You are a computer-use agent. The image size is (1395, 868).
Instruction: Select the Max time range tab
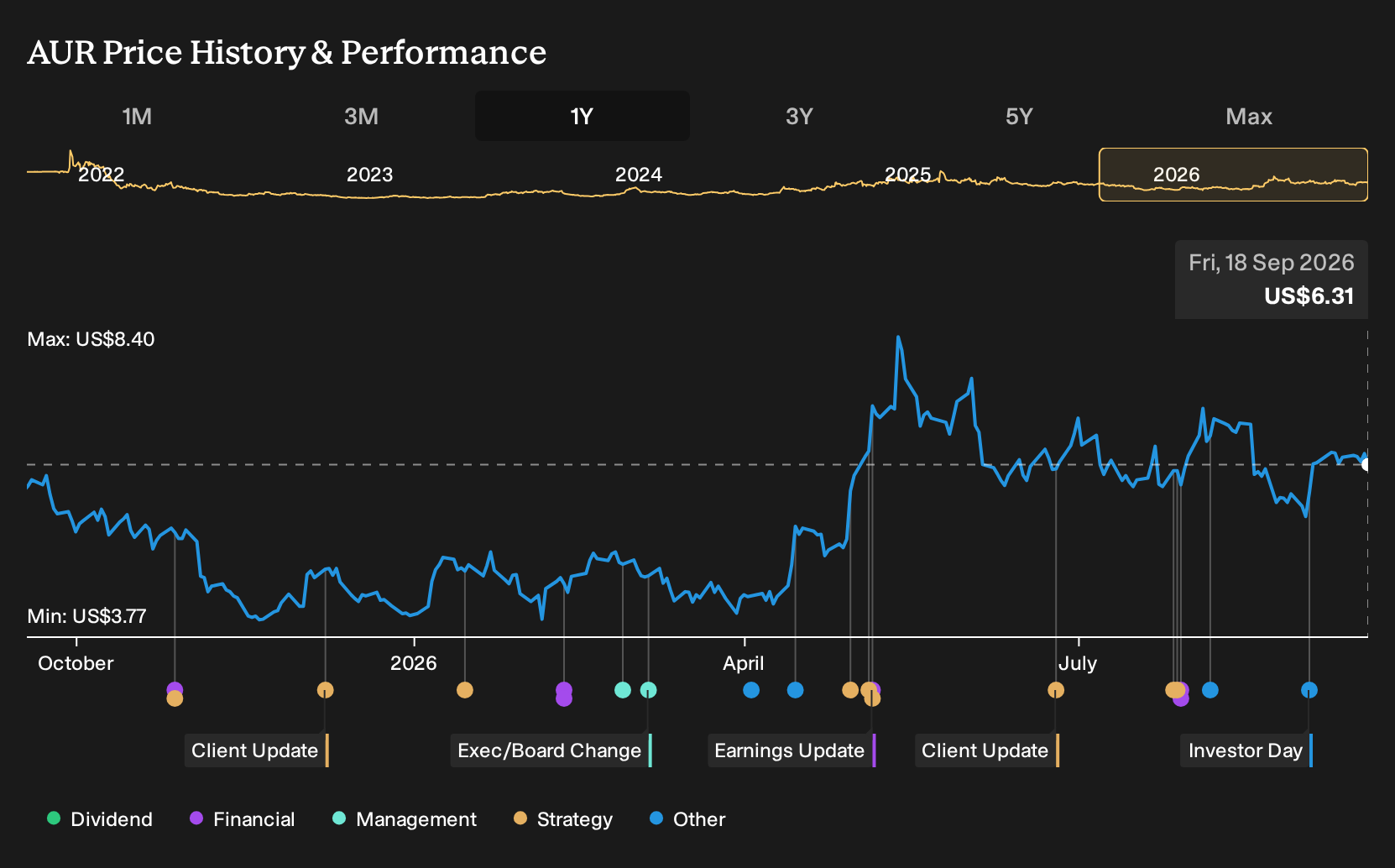coord(1249,116)
